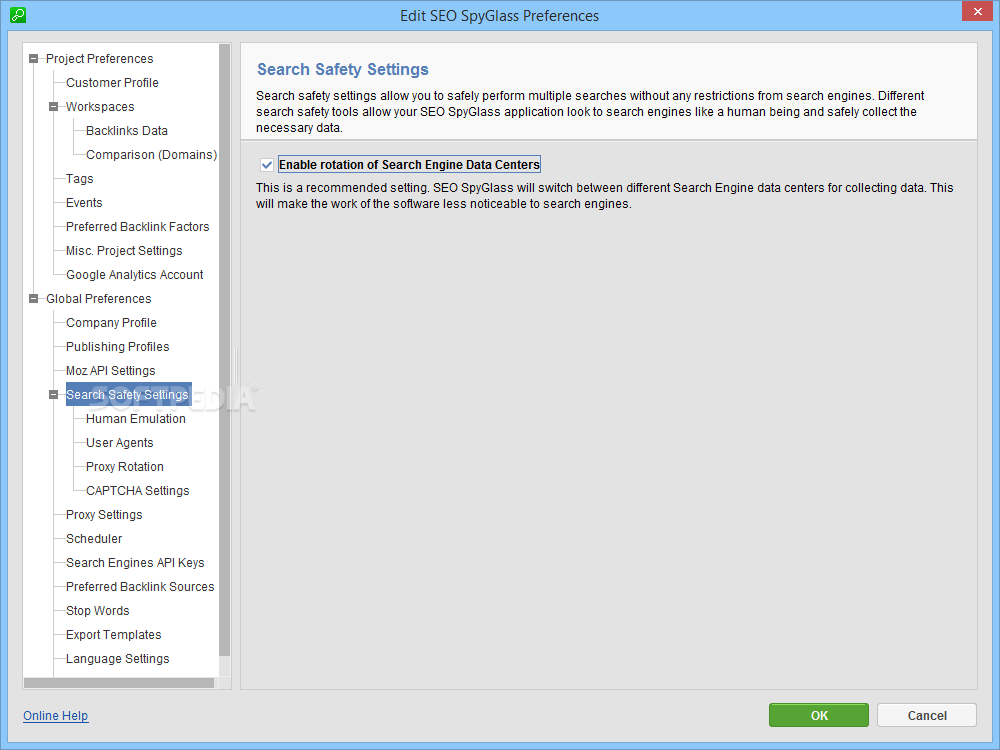Open Scheduler settings
Image resolution: width=1000 pixels, height=750 pixels.
(x=94, y=539)
